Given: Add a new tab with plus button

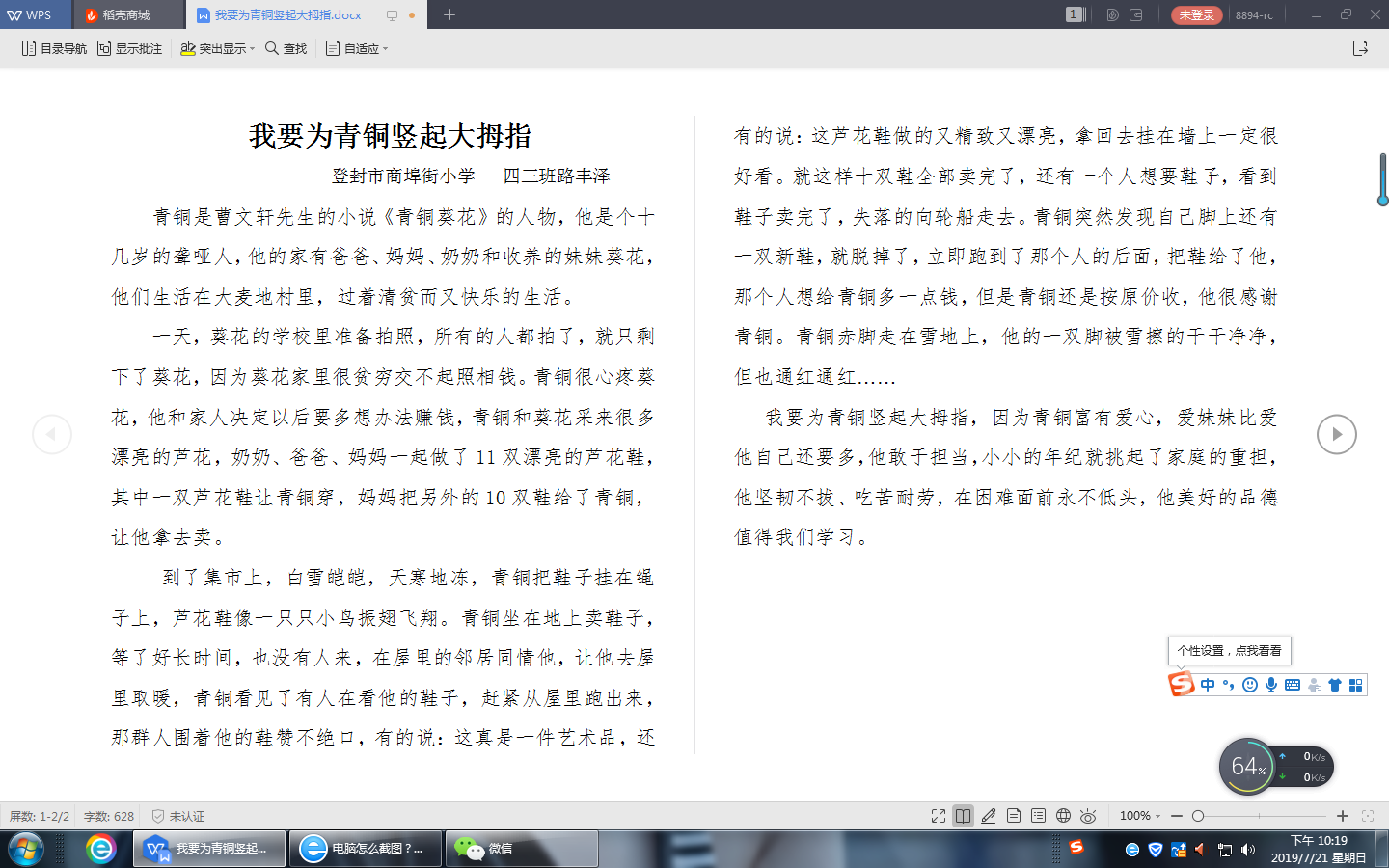Looking at the screenshot, I should 449,14.
